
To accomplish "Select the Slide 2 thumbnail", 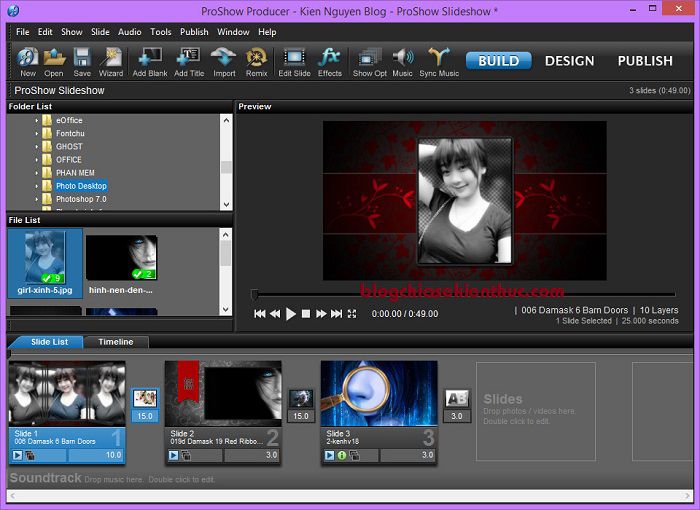I will [223, 394].
